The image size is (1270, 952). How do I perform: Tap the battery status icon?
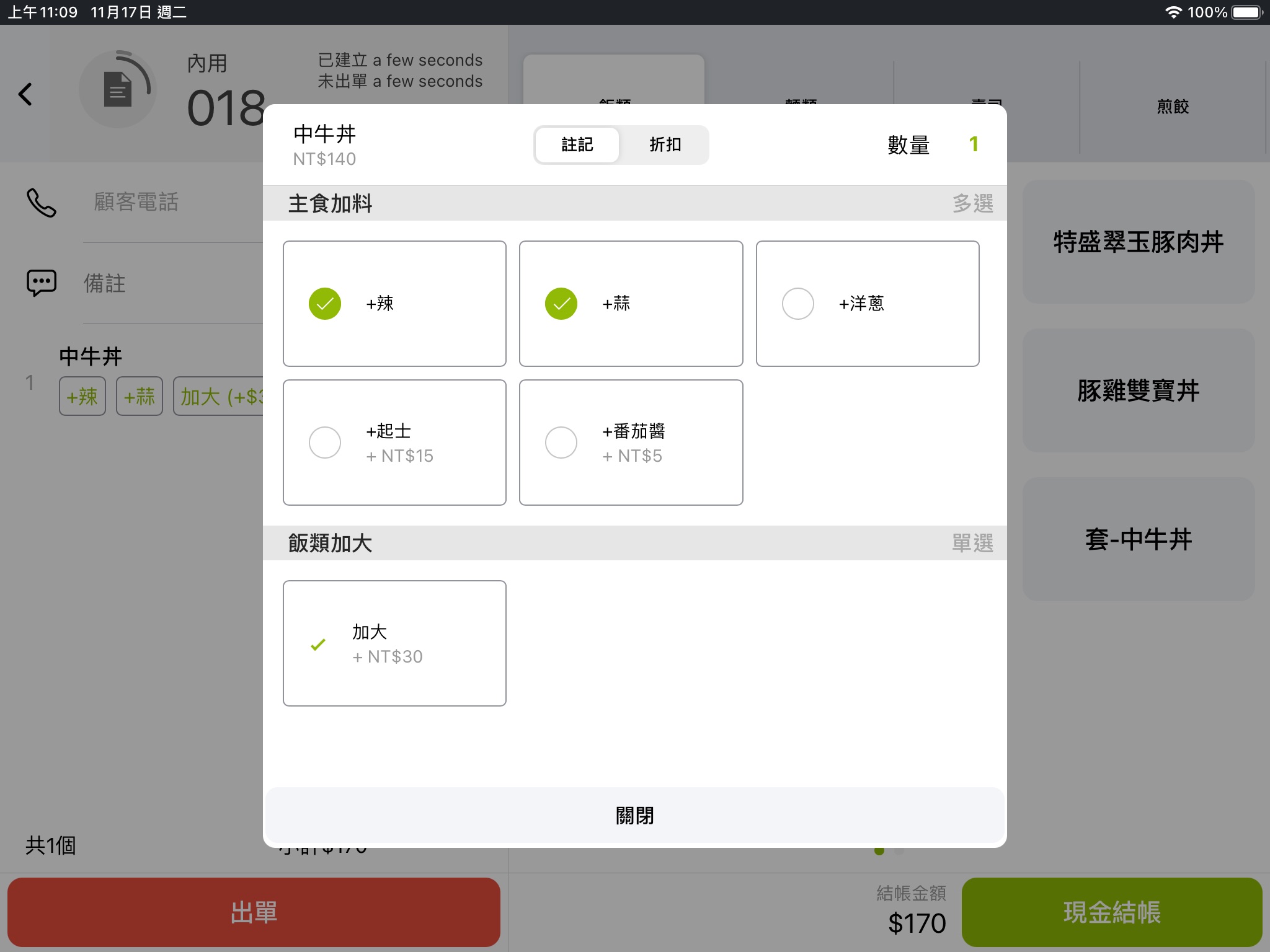pos(1246,12)
